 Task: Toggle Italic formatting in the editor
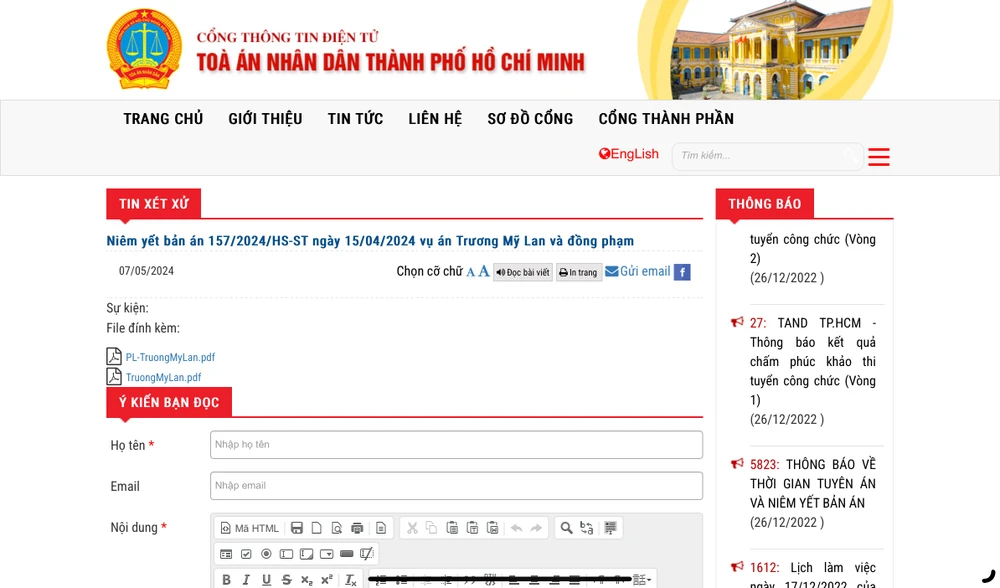246,579
